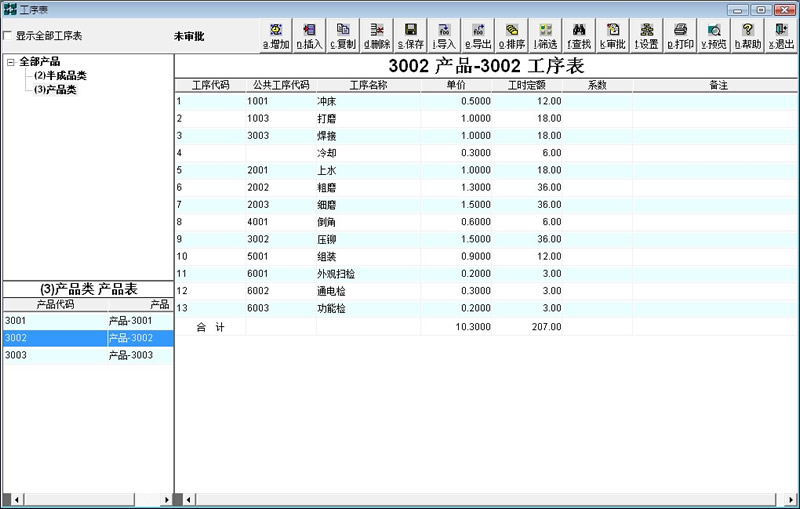Select the 冷却 process name cell
Viewport: 800px width, 509px height.
[368, 153]
